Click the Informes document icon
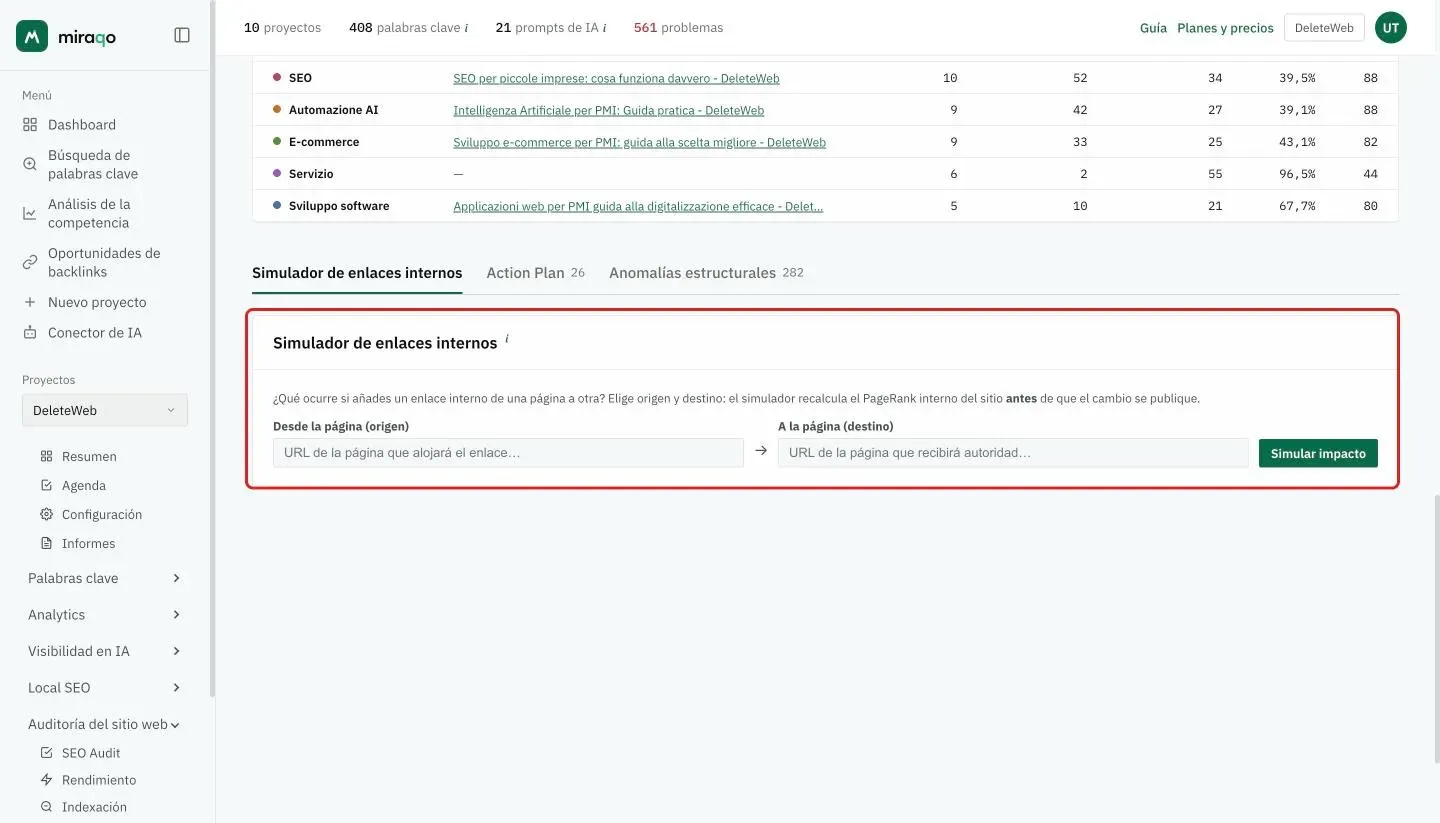 46,544
